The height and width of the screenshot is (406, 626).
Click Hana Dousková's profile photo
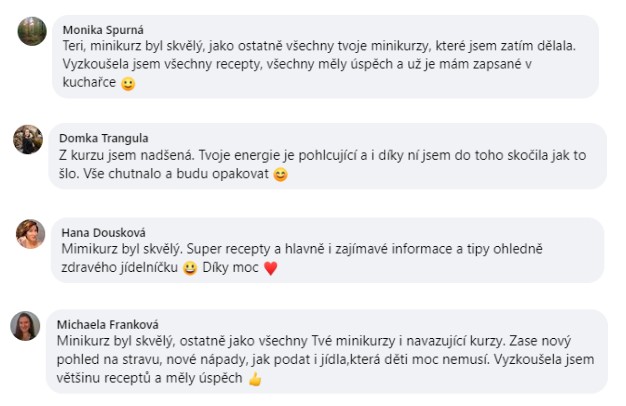click(x=30, y=234)
